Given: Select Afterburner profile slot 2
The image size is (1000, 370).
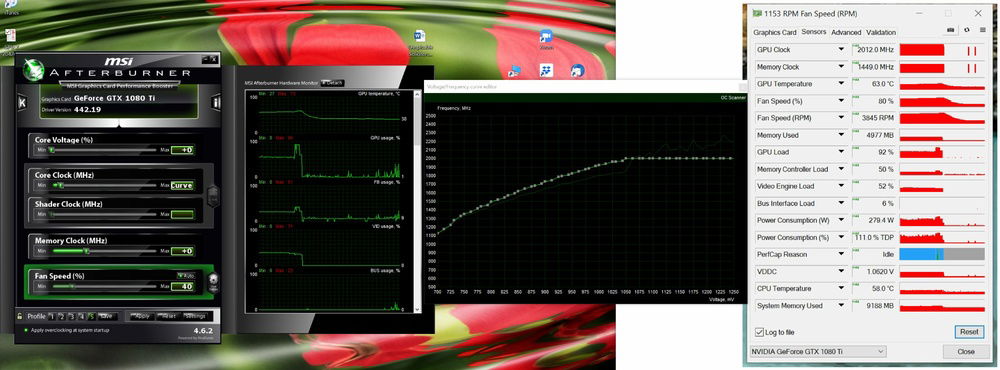Looking at the screenshot, I should 62,316.
